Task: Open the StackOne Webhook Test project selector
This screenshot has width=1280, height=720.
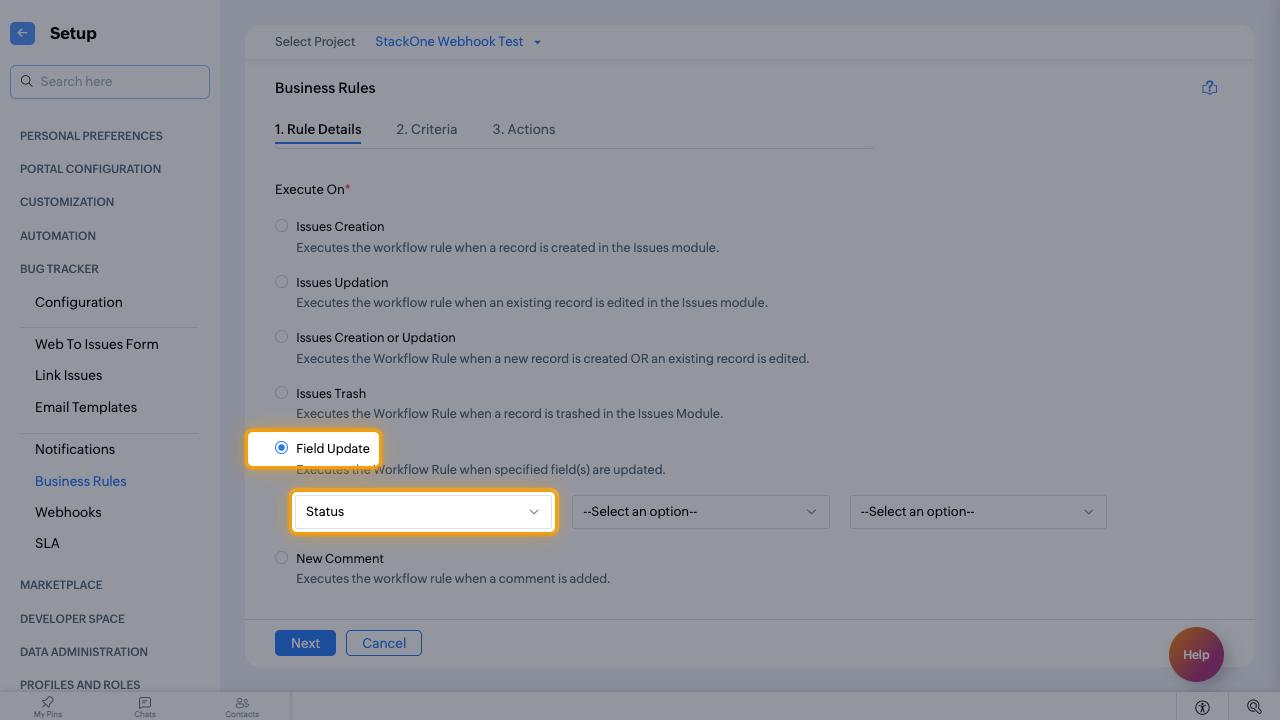Action: pyautogui.click(x=458, y=42)
